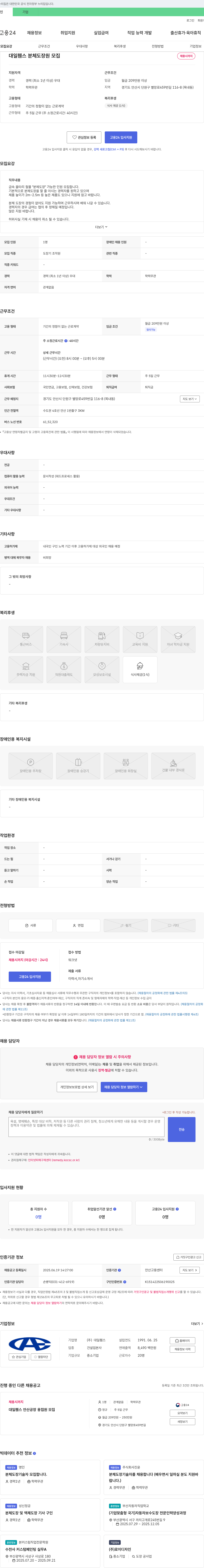This screenshot has width=204, height=1568.
Task: Click the info icon beside 구인인증번호
Action: 125,1282
